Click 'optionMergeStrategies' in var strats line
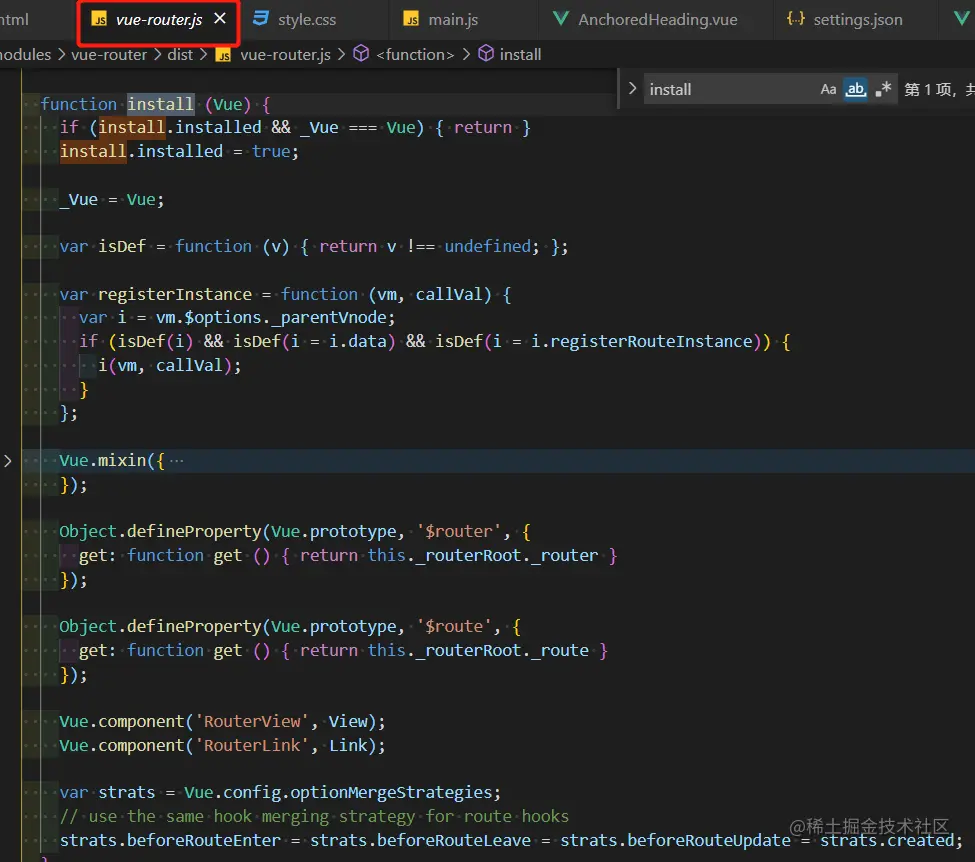975x862 pixels. pos(391,792)
